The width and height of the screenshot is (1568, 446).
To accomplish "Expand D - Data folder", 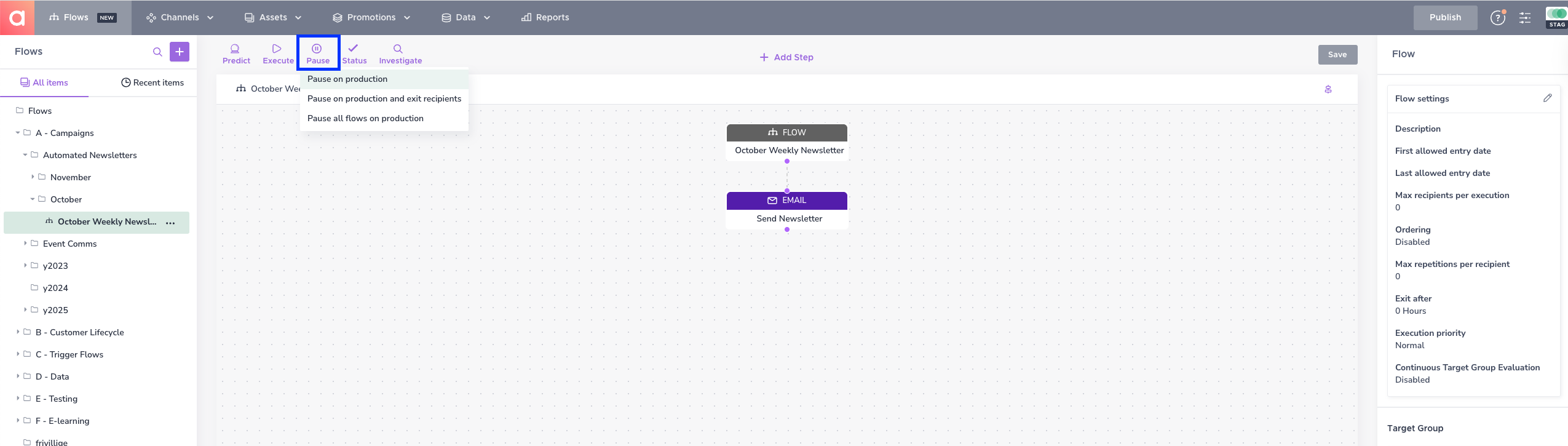I will point(18,376).
